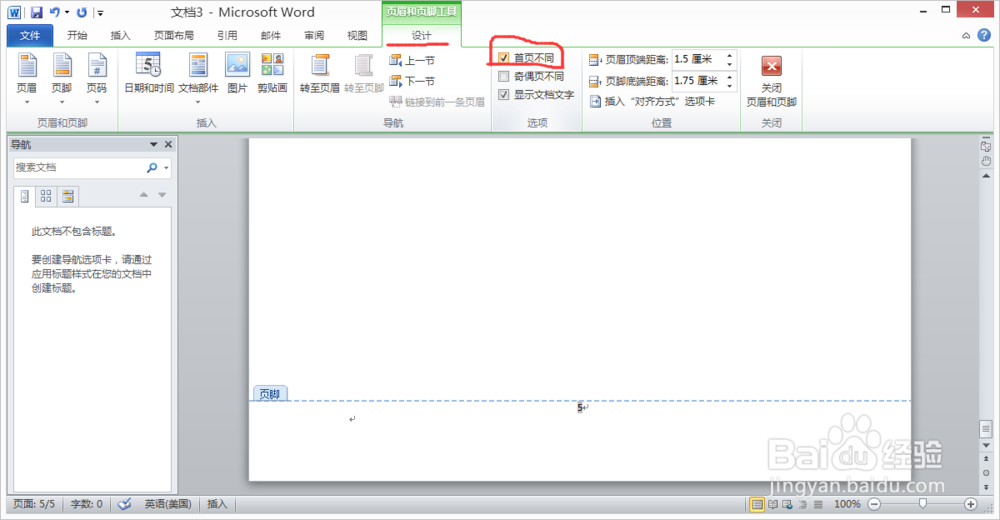Open the 文件 (File) tab
Screen dimensions: 1000x520
tap(29, 36)
